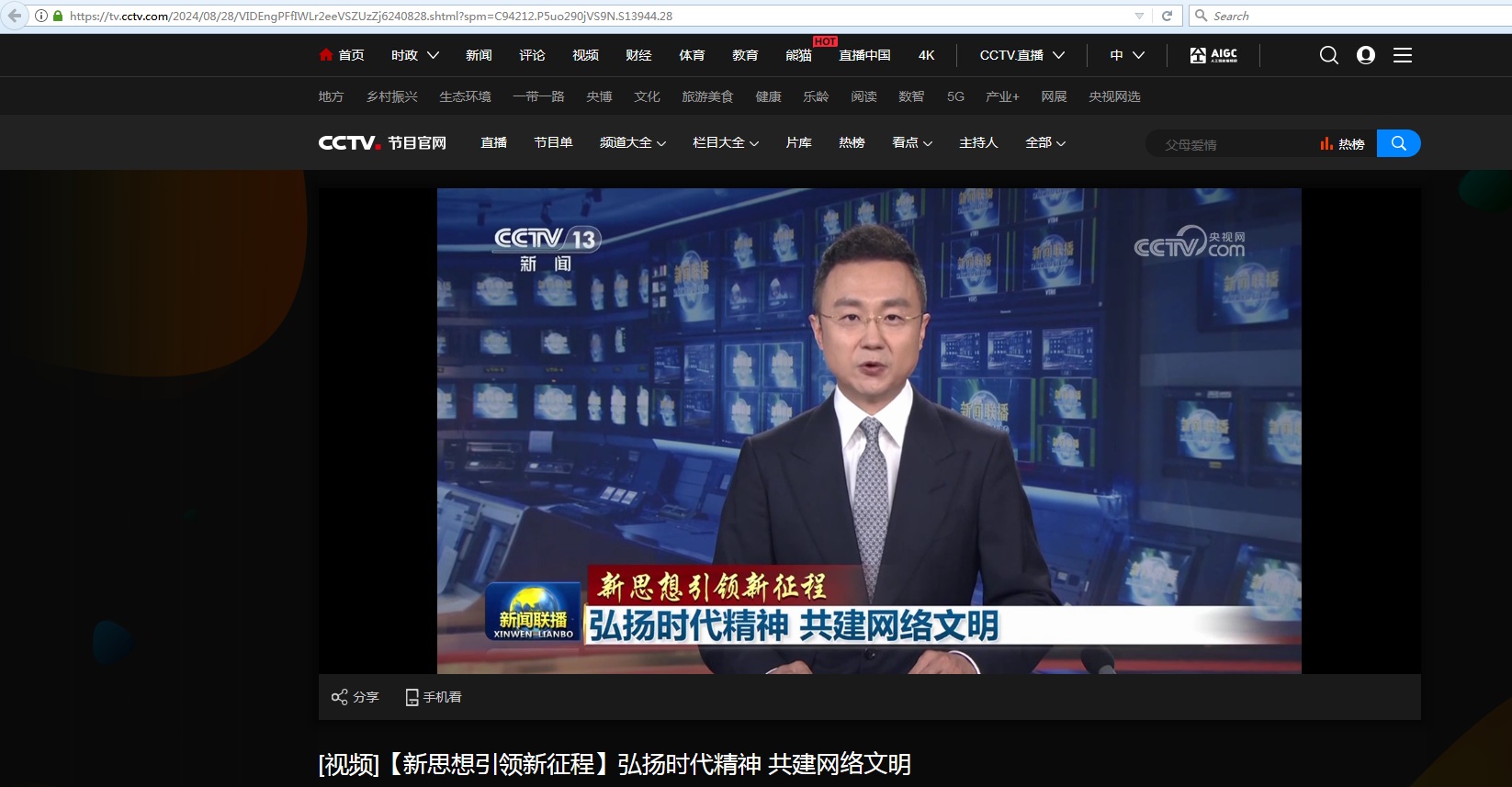Viewport: 1512px width, 787px height.
Task: Open site information icon in address bar
Action: pos(41,16)
